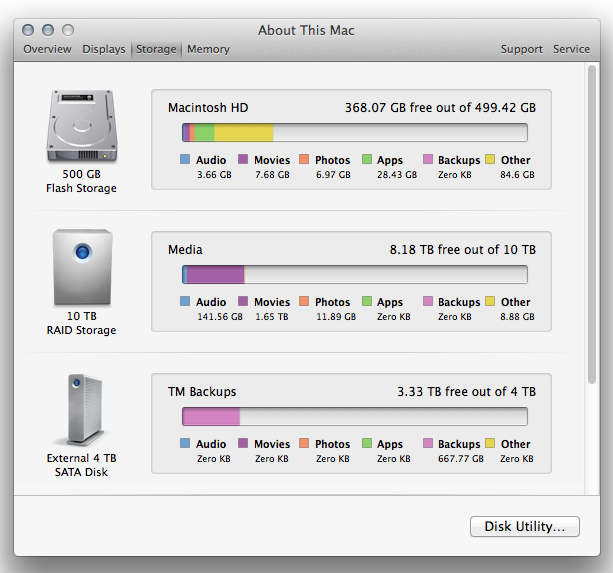Click Media volume green Apps swatch
The image size is (613, 573).
(367, 301)
